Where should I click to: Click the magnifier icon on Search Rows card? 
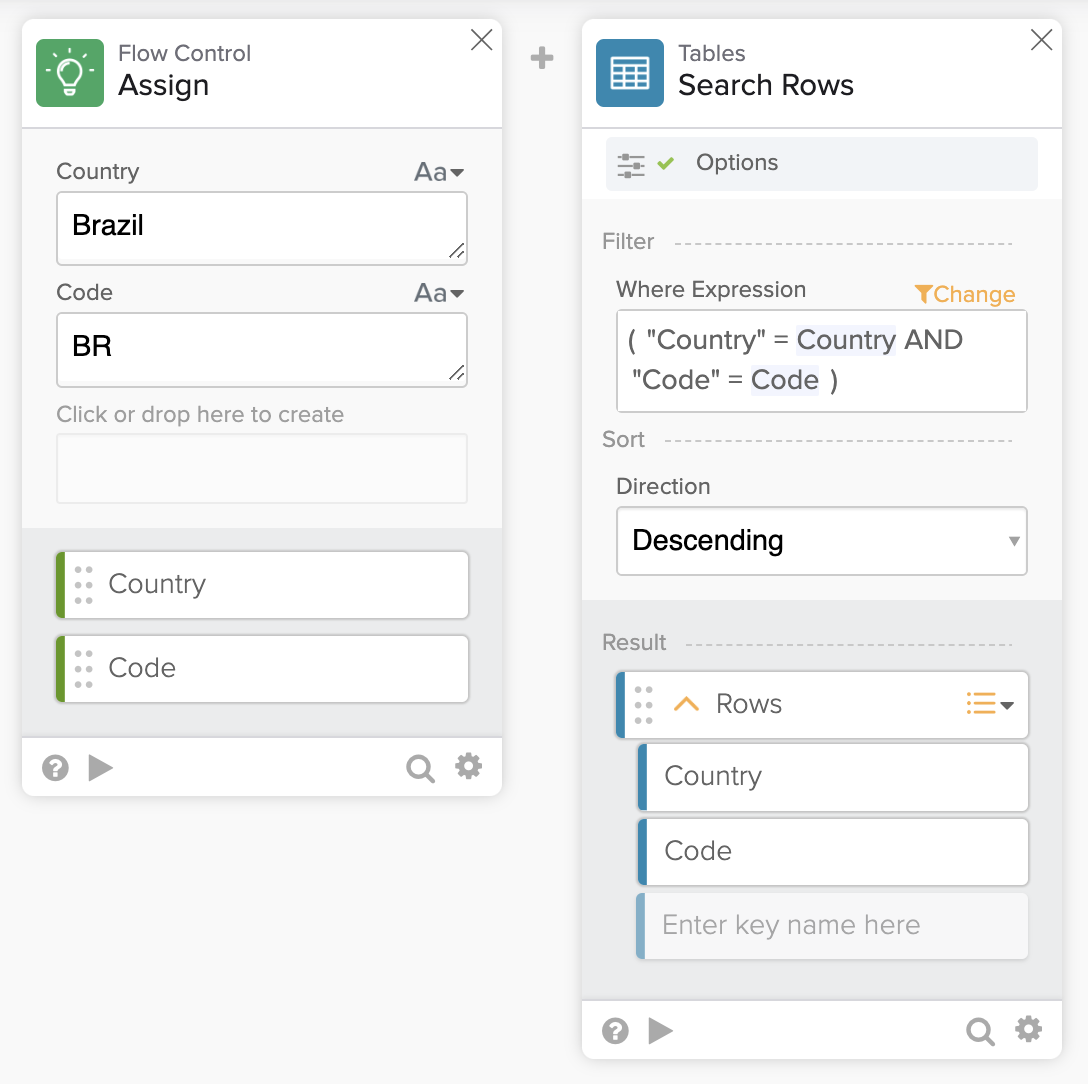(x=981, y=1031)
